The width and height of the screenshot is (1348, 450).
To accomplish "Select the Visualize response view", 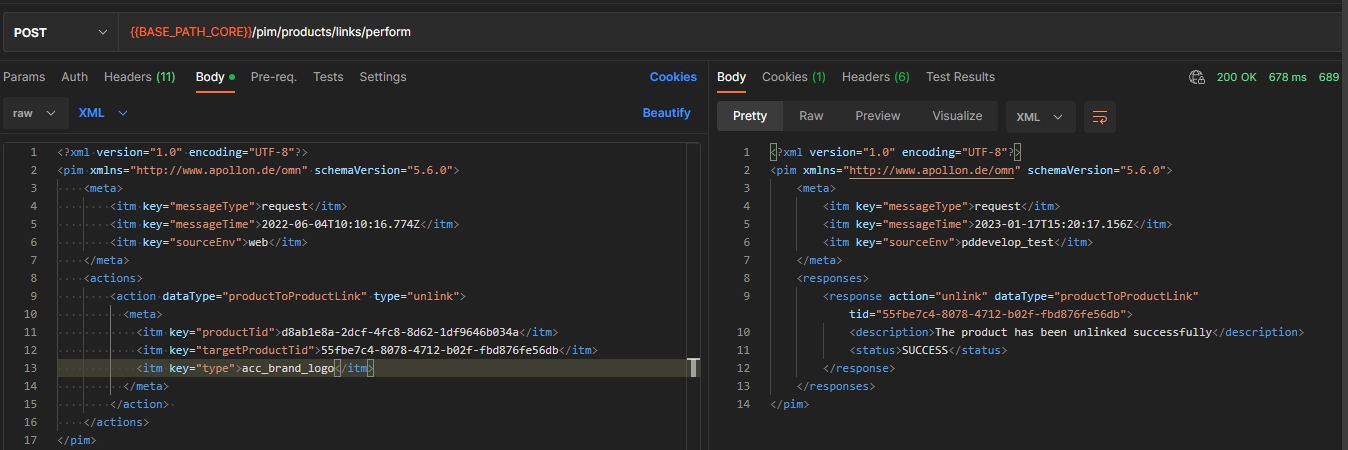I will coord(957,116).
